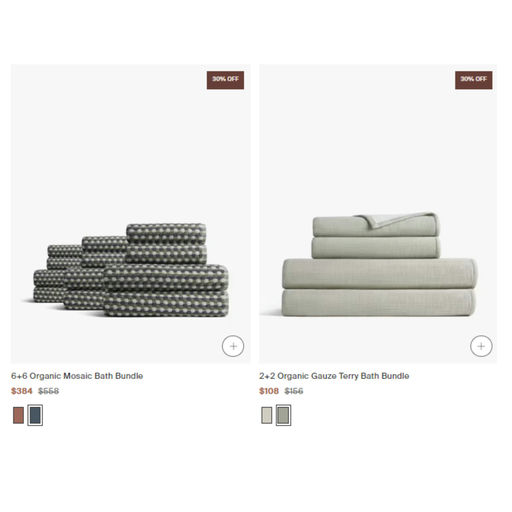Screen dimensions: 512x512
Task: Open the 6+6 Organic Mosaic Bath Bundle link
Action: pos(77,376)
